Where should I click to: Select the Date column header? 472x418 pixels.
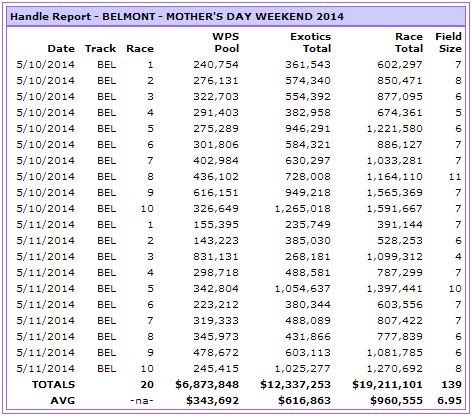click(61, 49)
